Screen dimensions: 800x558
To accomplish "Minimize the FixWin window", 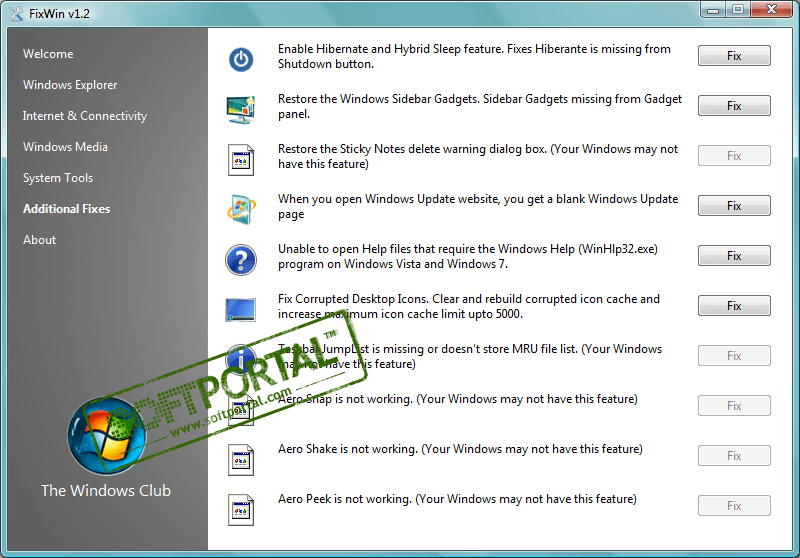I will click(x=713, y=9).
